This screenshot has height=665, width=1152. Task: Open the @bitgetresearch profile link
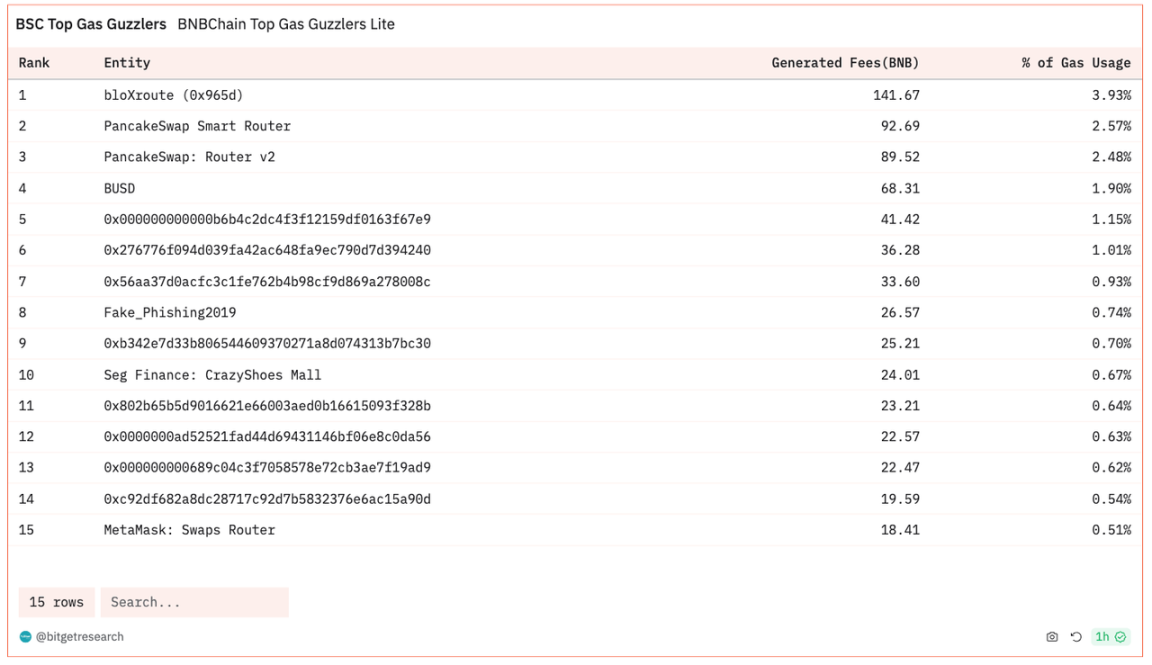(79, 637)
